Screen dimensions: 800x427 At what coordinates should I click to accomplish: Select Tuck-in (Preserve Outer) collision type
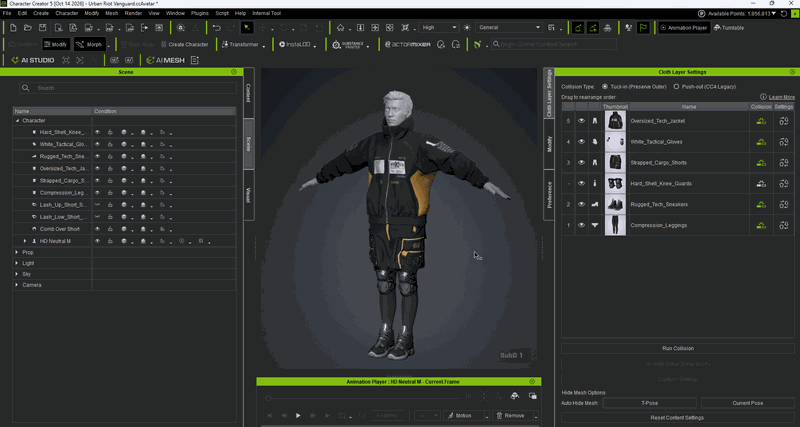tap(605, 87)
